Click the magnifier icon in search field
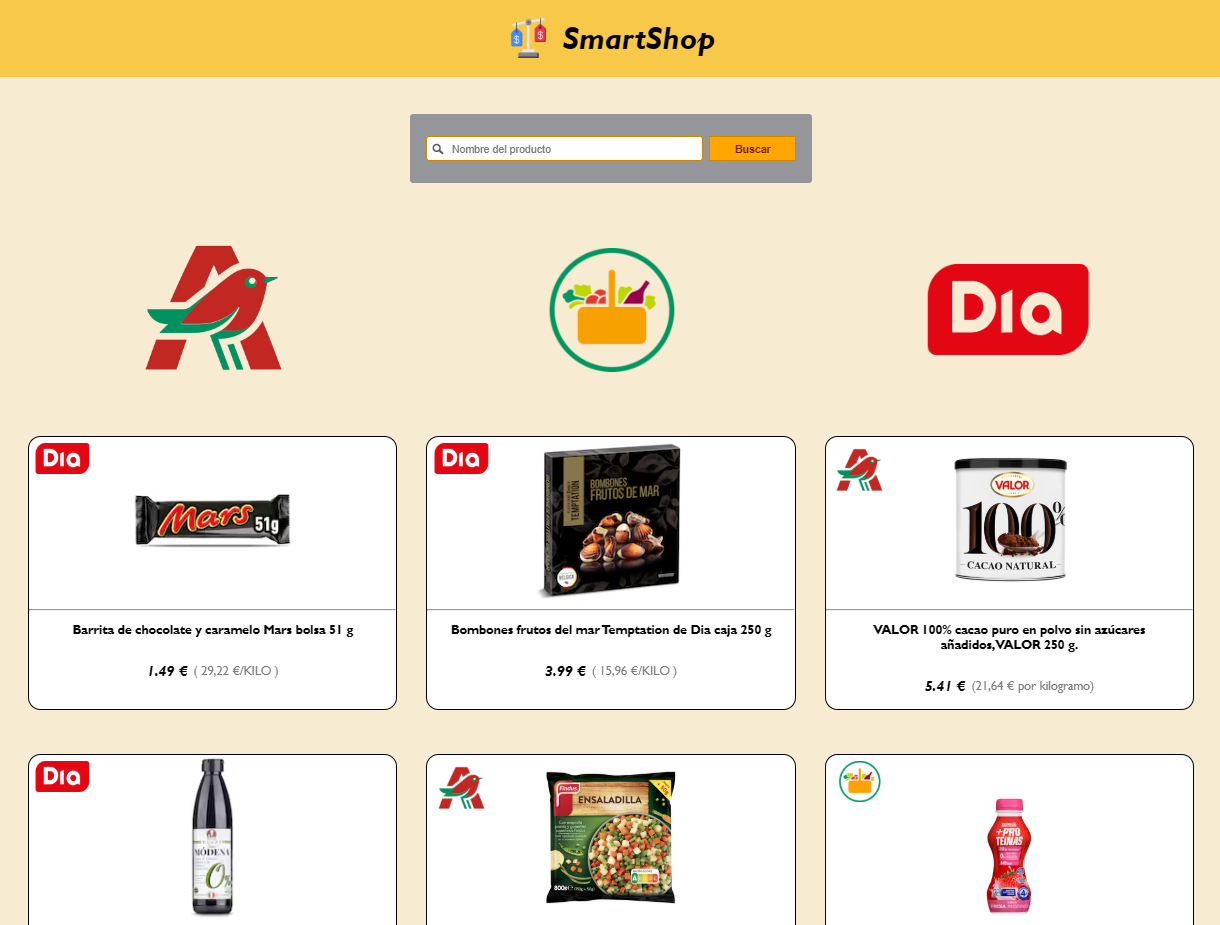This screenshot has height=925, width=1220. [438, 149]
